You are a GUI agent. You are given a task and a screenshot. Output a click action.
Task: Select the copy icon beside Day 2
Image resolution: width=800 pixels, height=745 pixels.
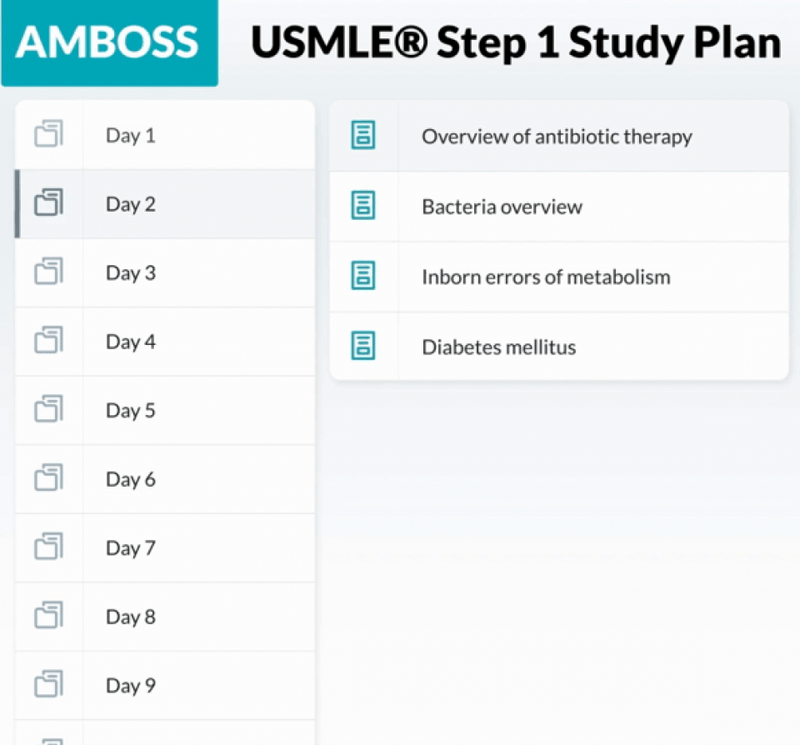point(49,204)
